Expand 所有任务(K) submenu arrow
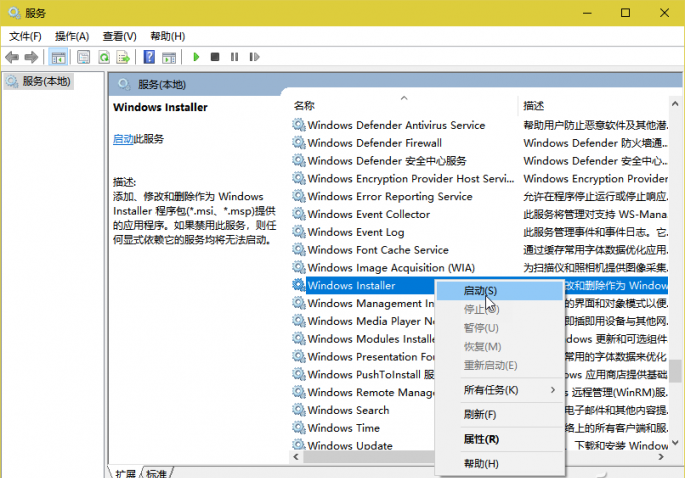690x478 pixels. click(x=553, y=390)
